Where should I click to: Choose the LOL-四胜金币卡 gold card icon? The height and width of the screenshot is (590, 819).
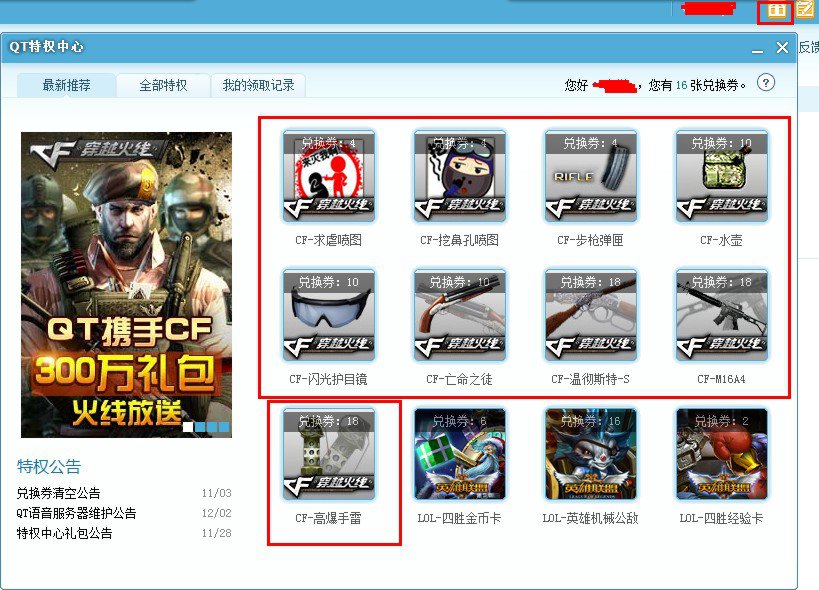tap(460, 454)
